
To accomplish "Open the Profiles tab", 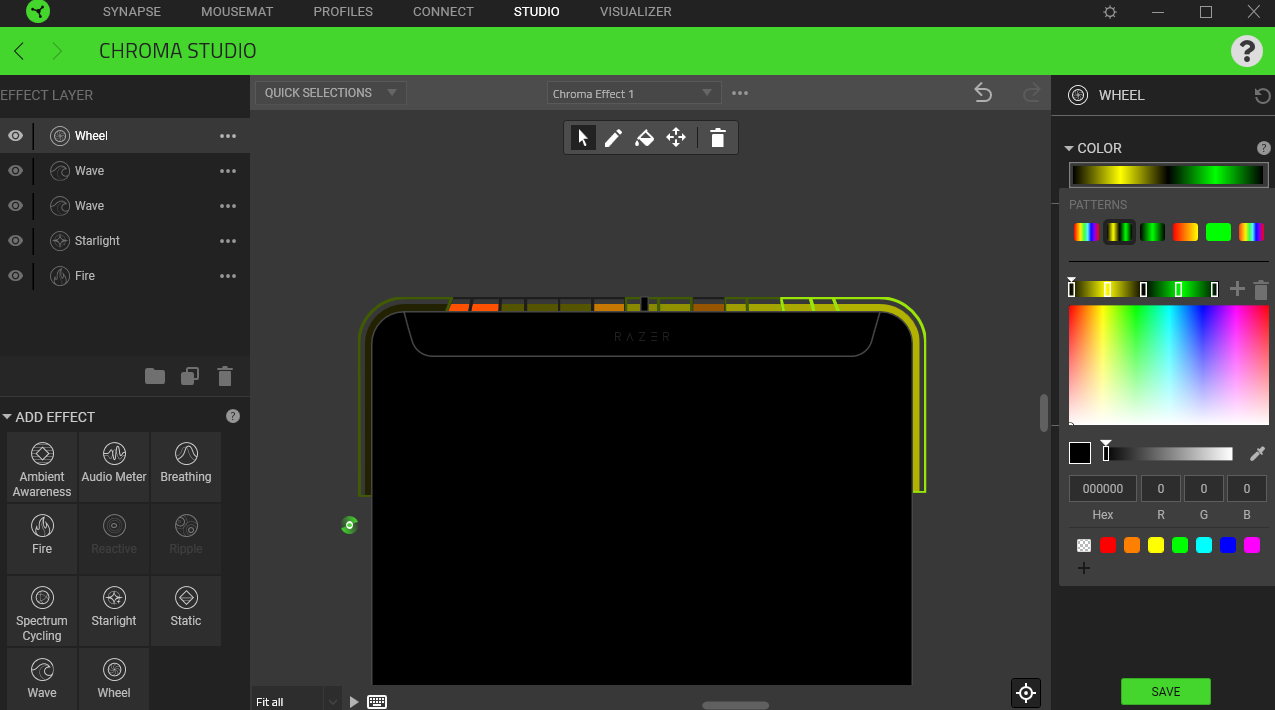I will (x=343, y=12).
